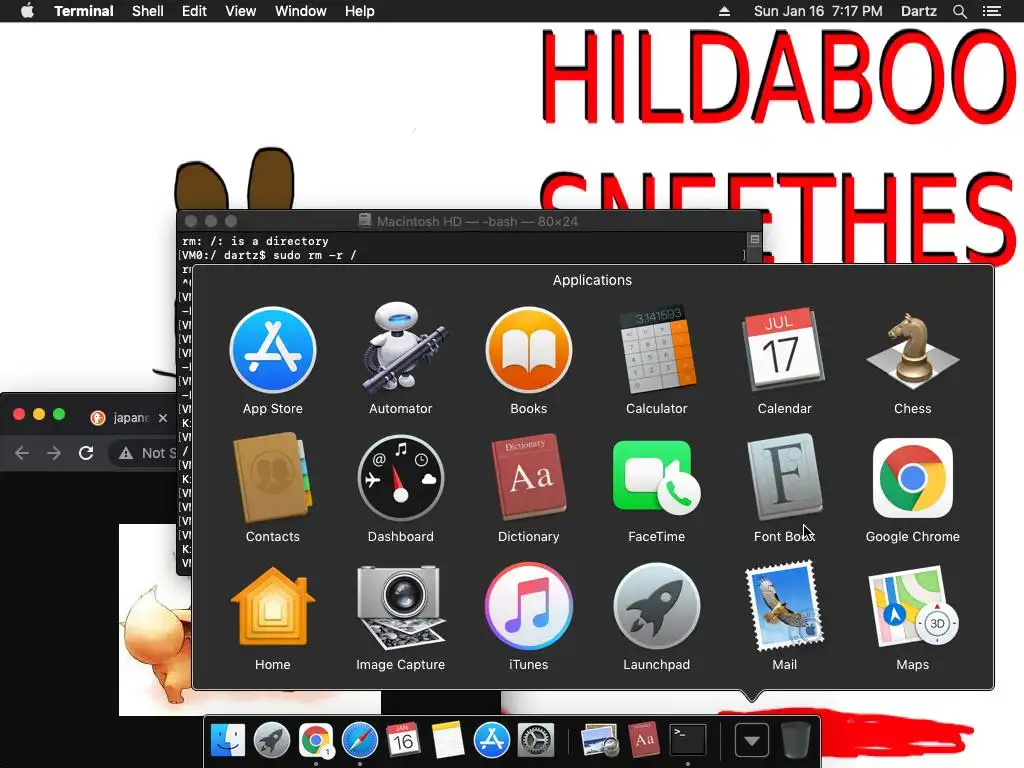Open the Window menu
Viewport: 1024px width, 768px height.
click(x=300, y=11)
